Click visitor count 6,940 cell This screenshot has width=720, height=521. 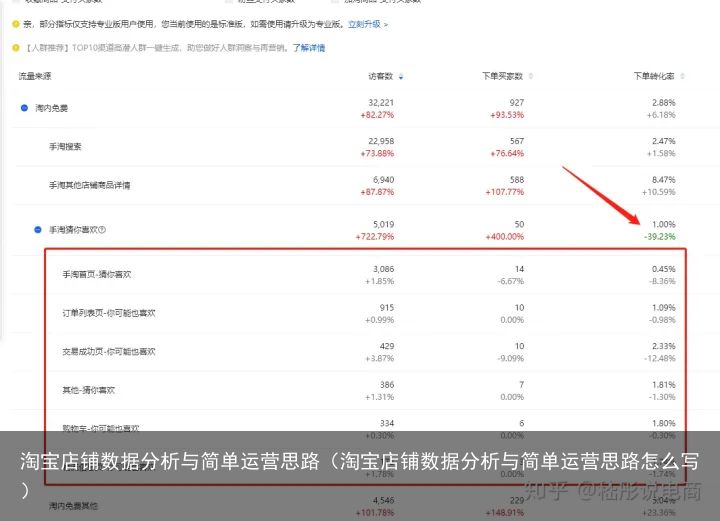pos(383,179)
